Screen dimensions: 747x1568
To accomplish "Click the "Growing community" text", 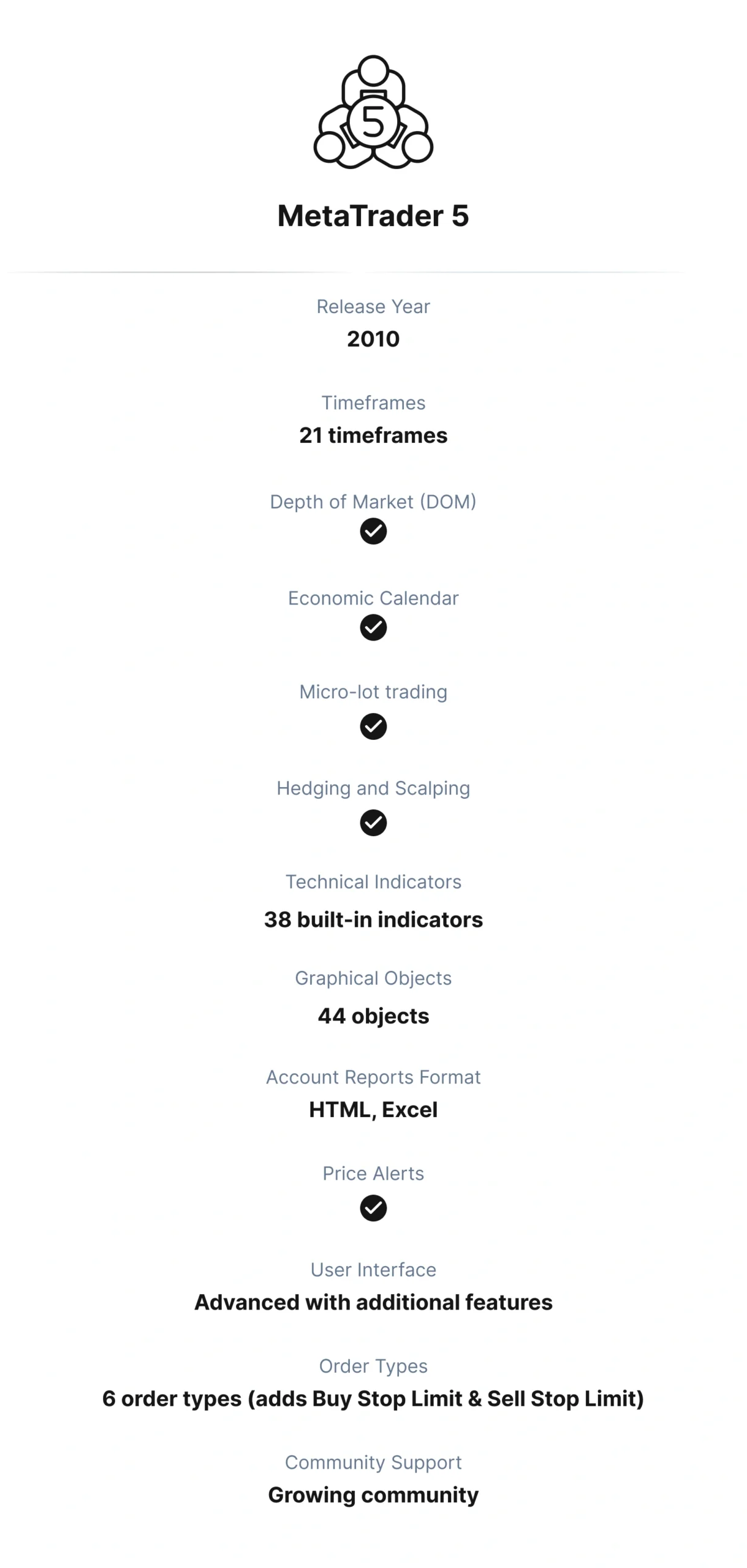I will [x=373, y=1494].
